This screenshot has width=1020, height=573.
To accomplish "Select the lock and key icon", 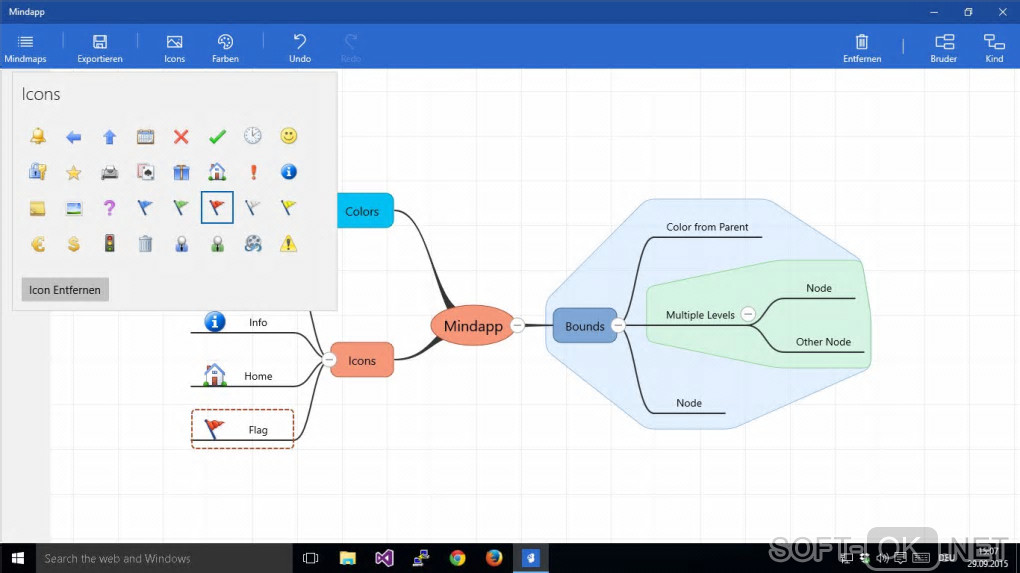I will click(x=38, y=172).
